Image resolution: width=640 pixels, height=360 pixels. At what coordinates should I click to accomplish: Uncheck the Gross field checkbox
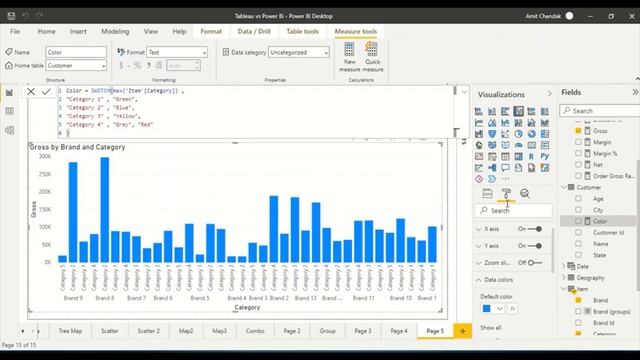(578, 131)
